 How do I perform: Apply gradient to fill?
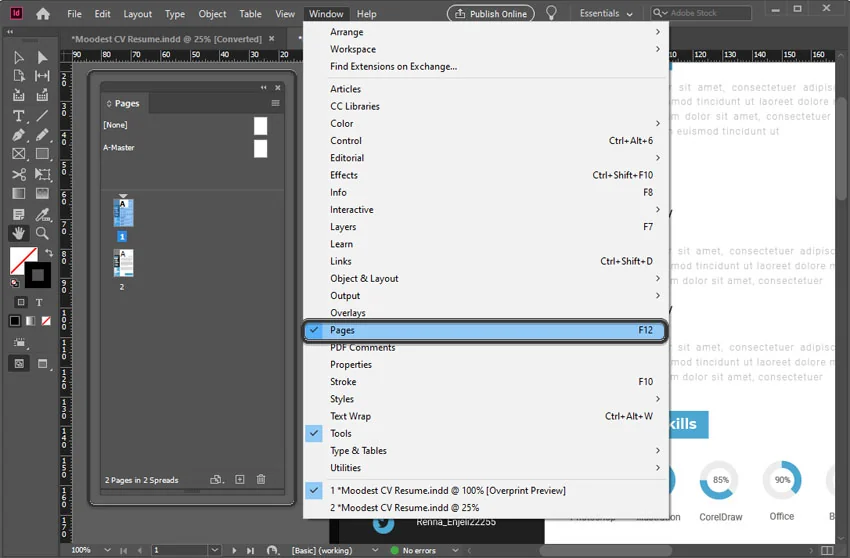(x=31, y=321)
